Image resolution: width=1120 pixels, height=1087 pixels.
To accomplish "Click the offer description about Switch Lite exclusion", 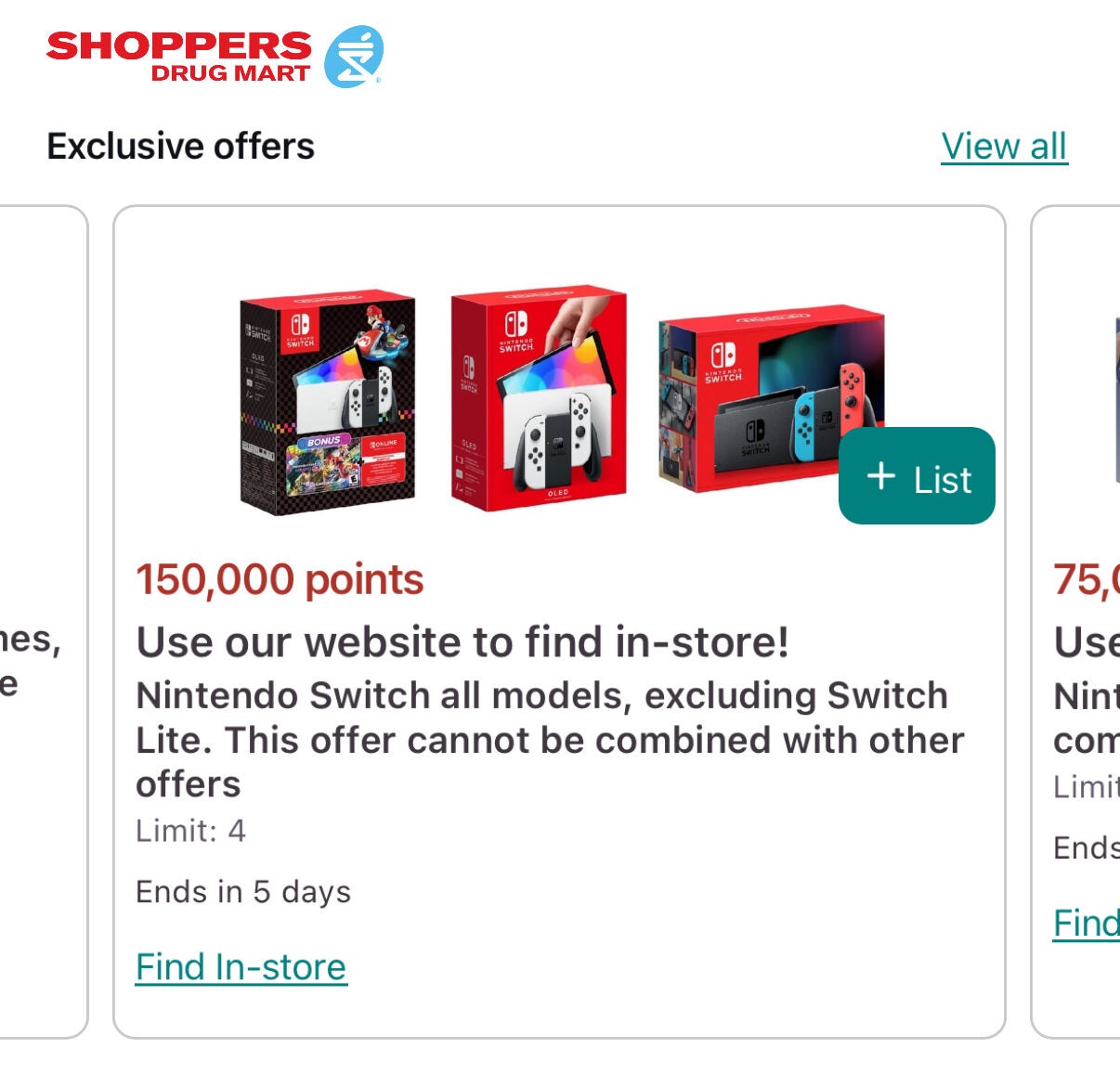I will (x=550, y=738).
